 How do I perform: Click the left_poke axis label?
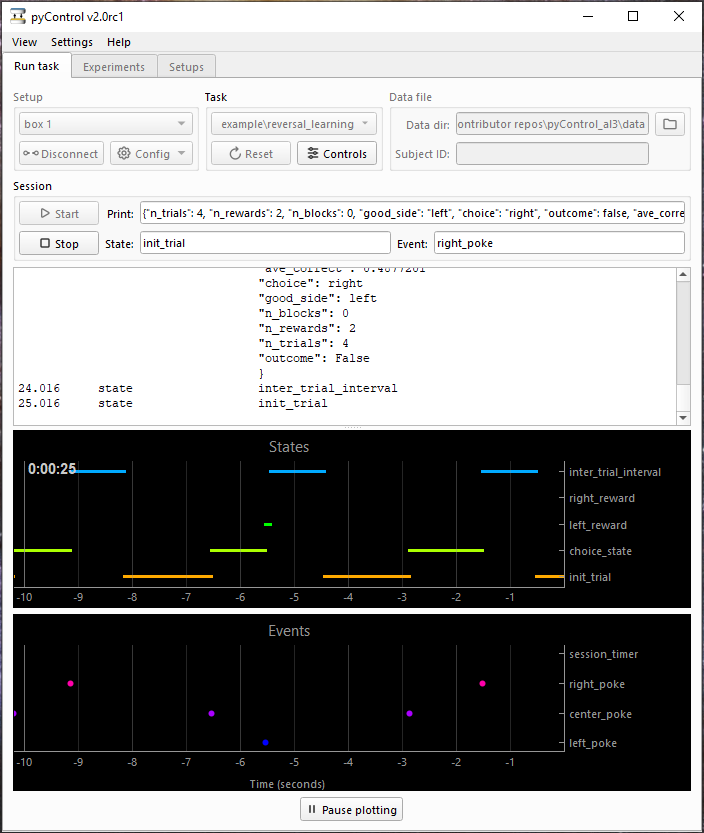(x=593, y=743)
